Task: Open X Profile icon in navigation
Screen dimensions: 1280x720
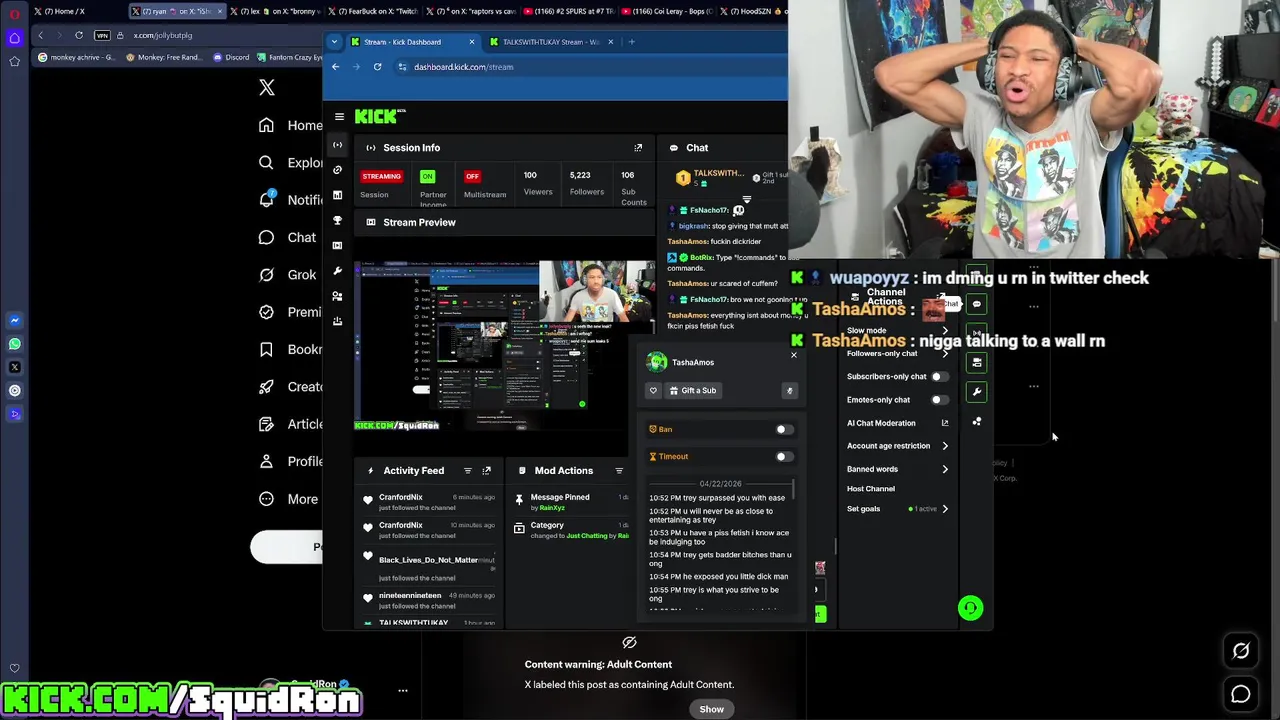Action: [x=266, y=461]
